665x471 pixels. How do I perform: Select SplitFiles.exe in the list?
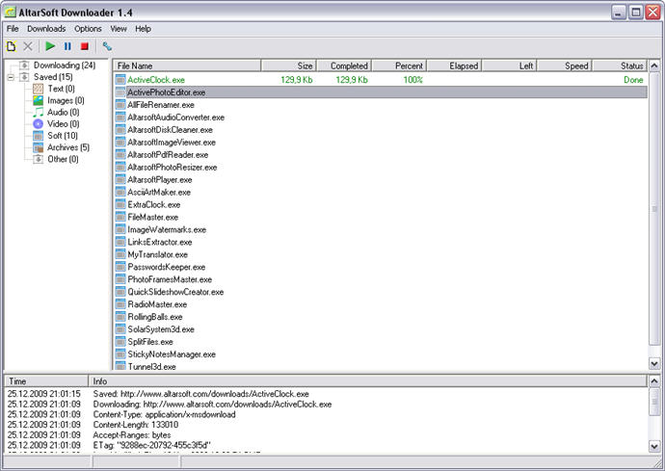click(150, 342)
